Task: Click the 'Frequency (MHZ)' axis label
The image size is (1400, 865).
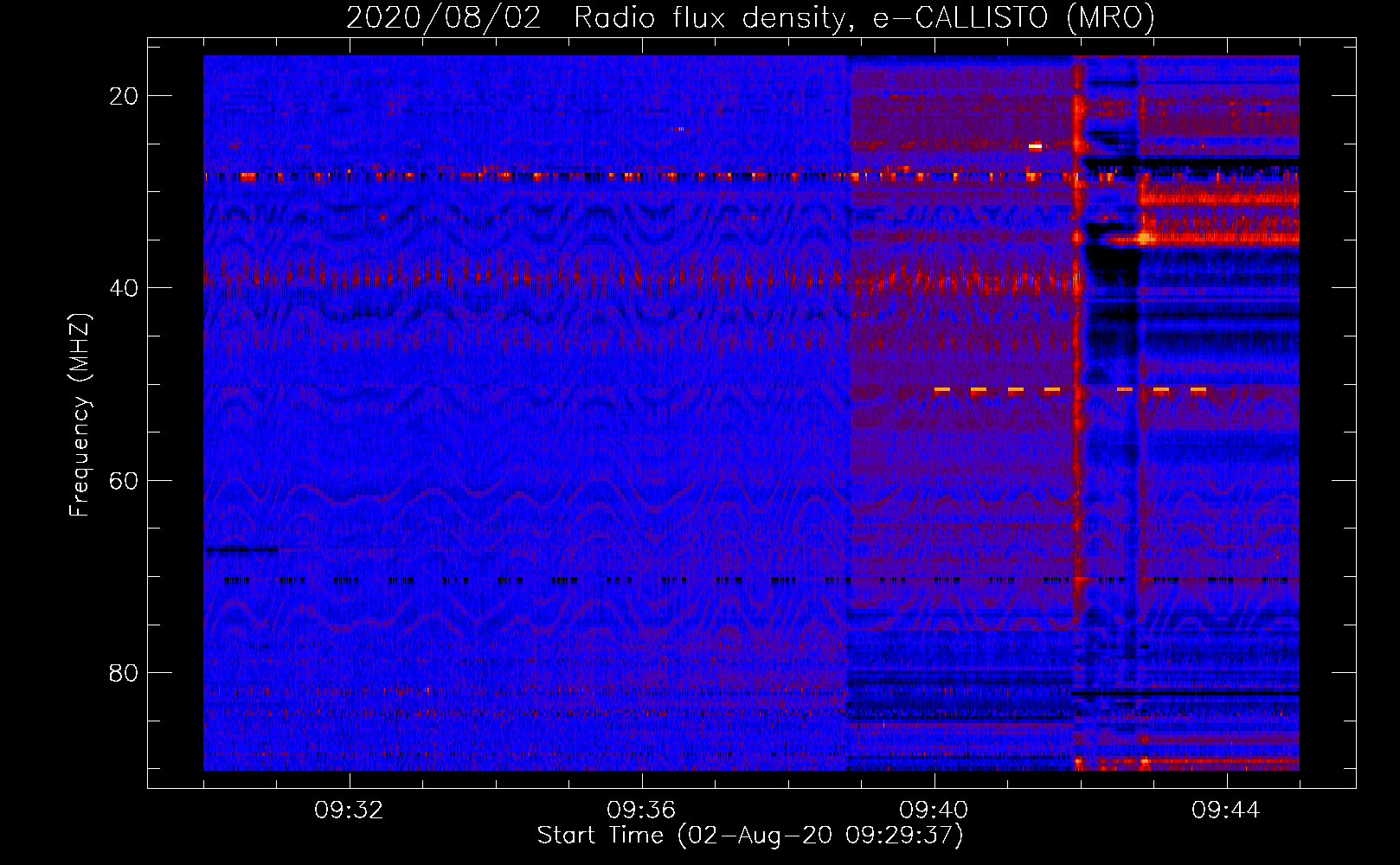Action: pyautogui.click(x=80, y=414)
